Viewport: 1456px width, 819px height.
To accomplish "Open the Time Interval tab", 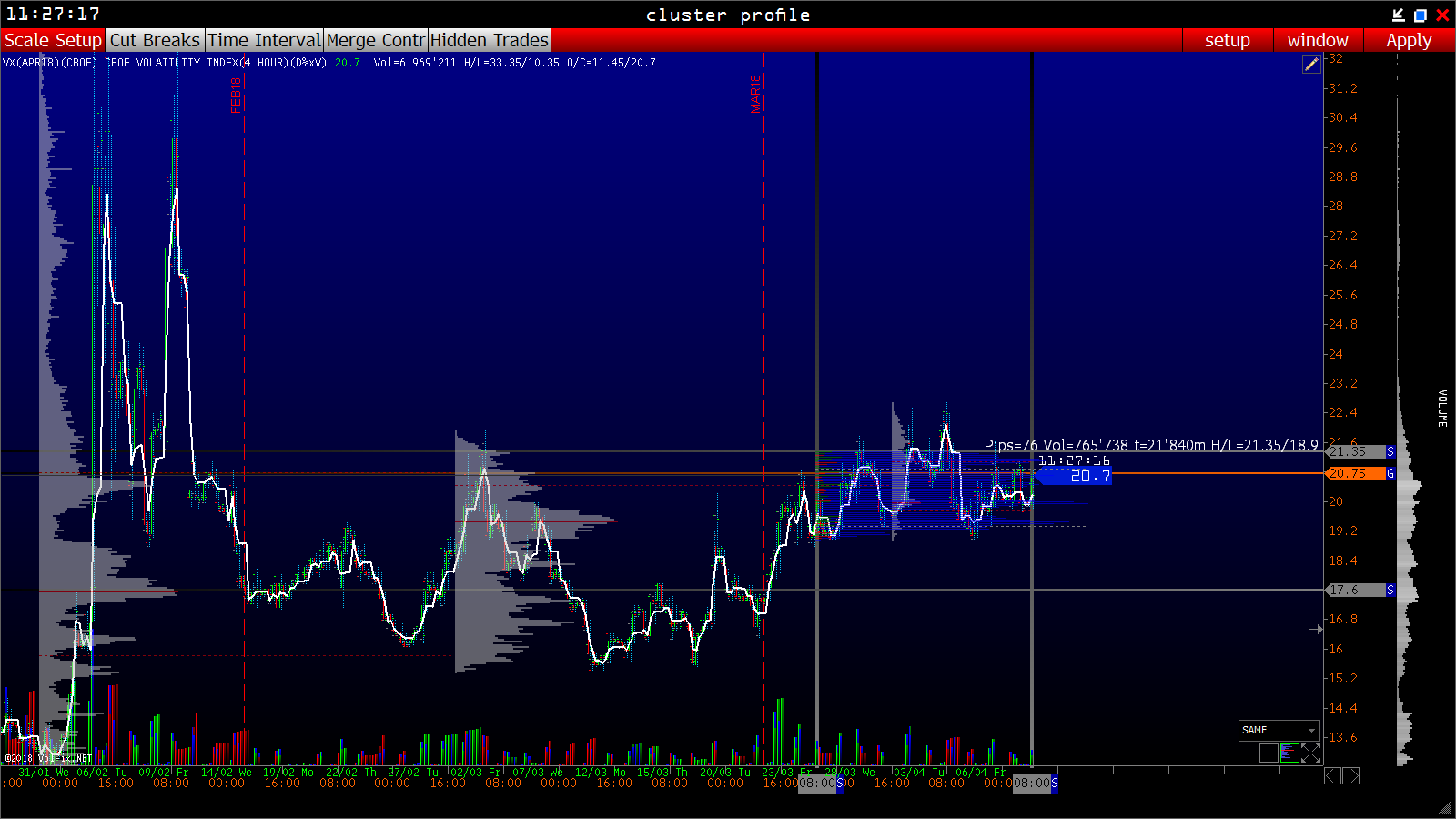I will click(264, 40).
